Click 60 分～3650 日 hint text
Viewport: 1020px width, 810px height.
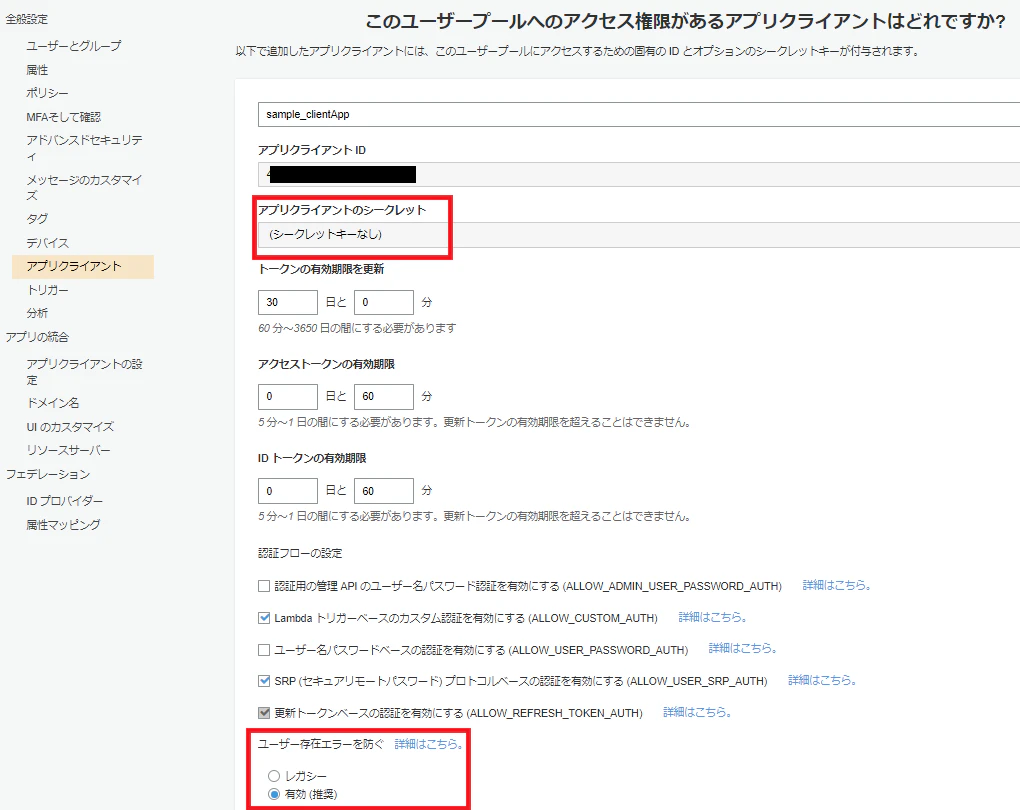pyautogui.click(x=357, y=329)
